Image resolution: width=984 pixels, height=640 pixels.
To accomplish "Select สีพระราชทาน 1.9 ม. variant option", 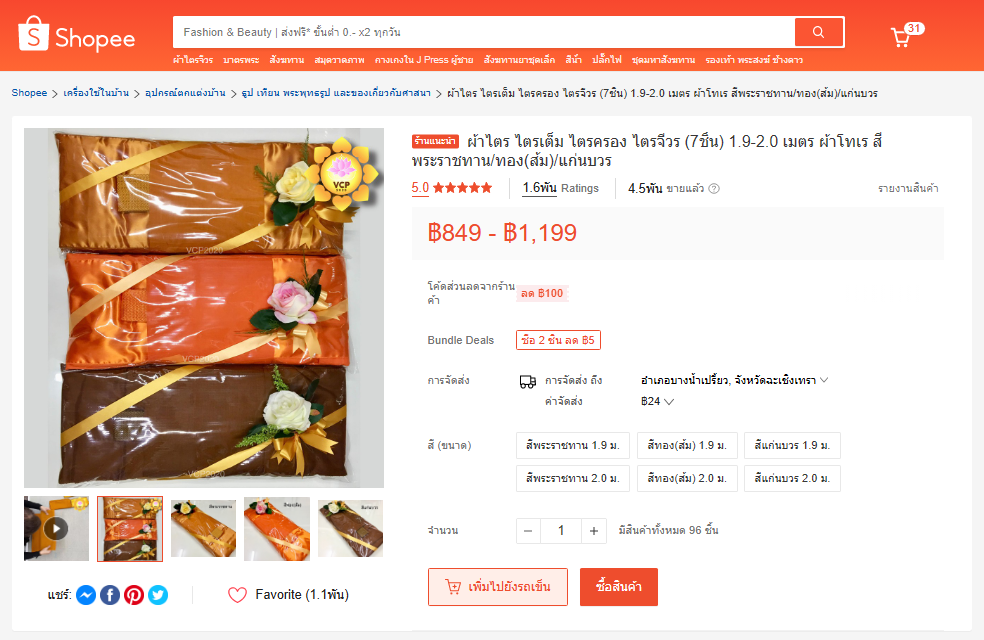I will [x=572, y=445].
